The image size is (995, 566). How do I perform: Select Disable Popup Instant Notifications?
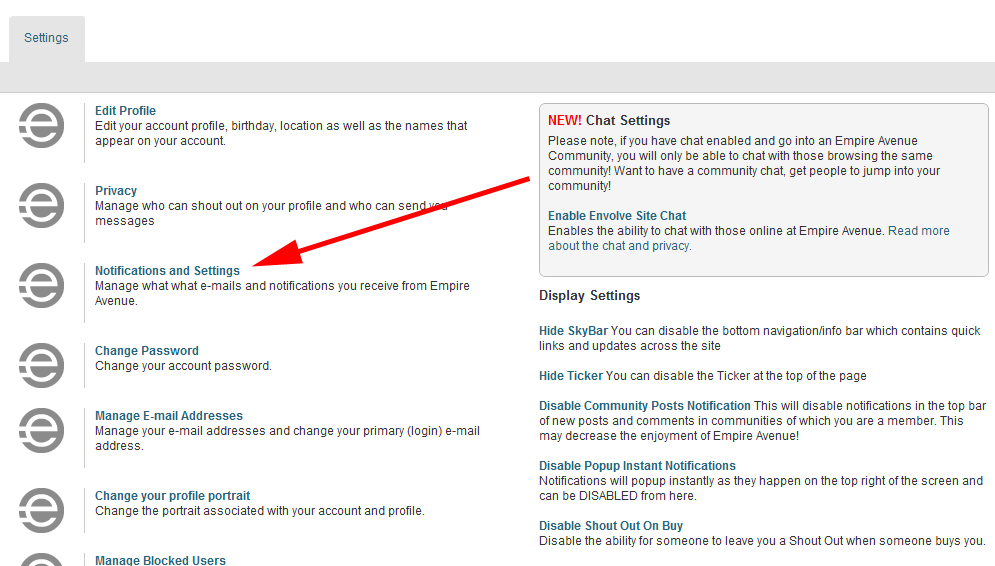coord(637,466)
